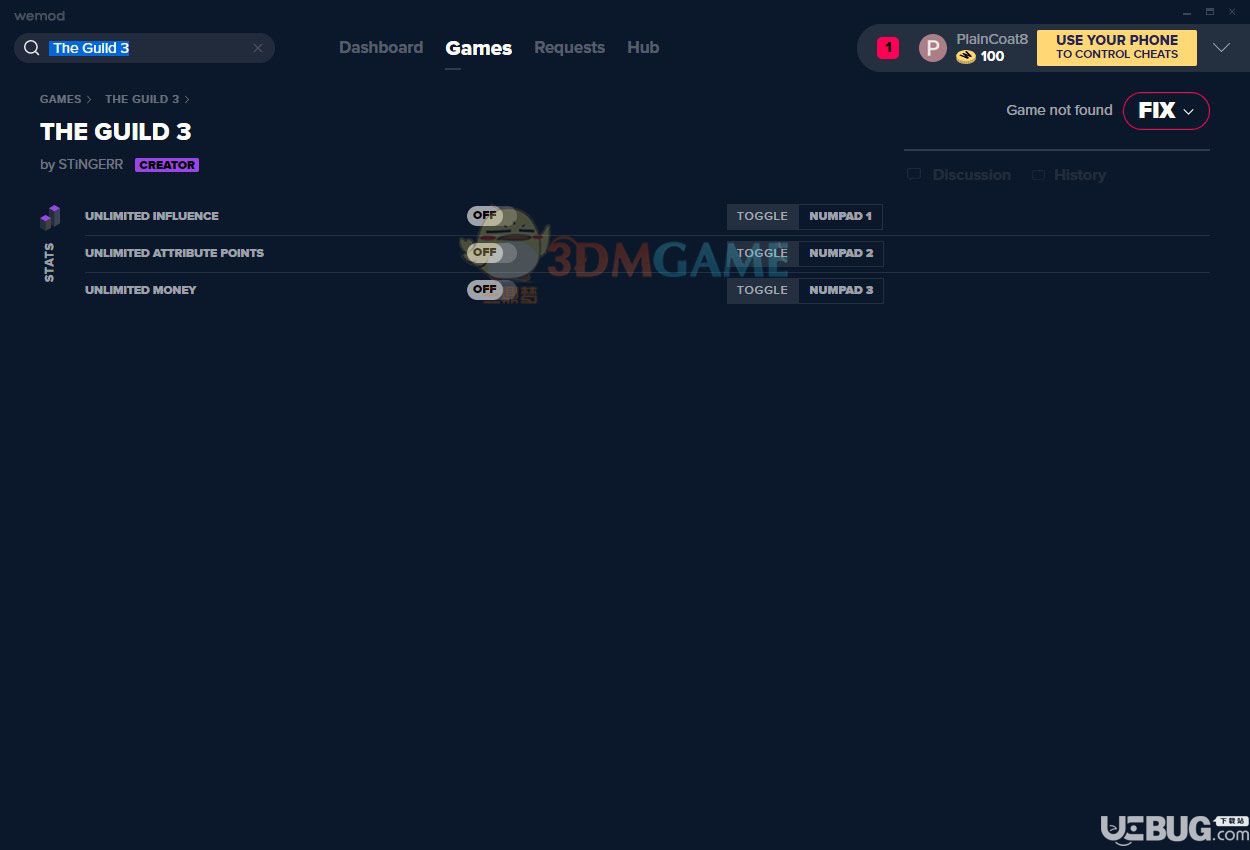Click the TOGGLE button for Unlimited Money

point(762,290)
